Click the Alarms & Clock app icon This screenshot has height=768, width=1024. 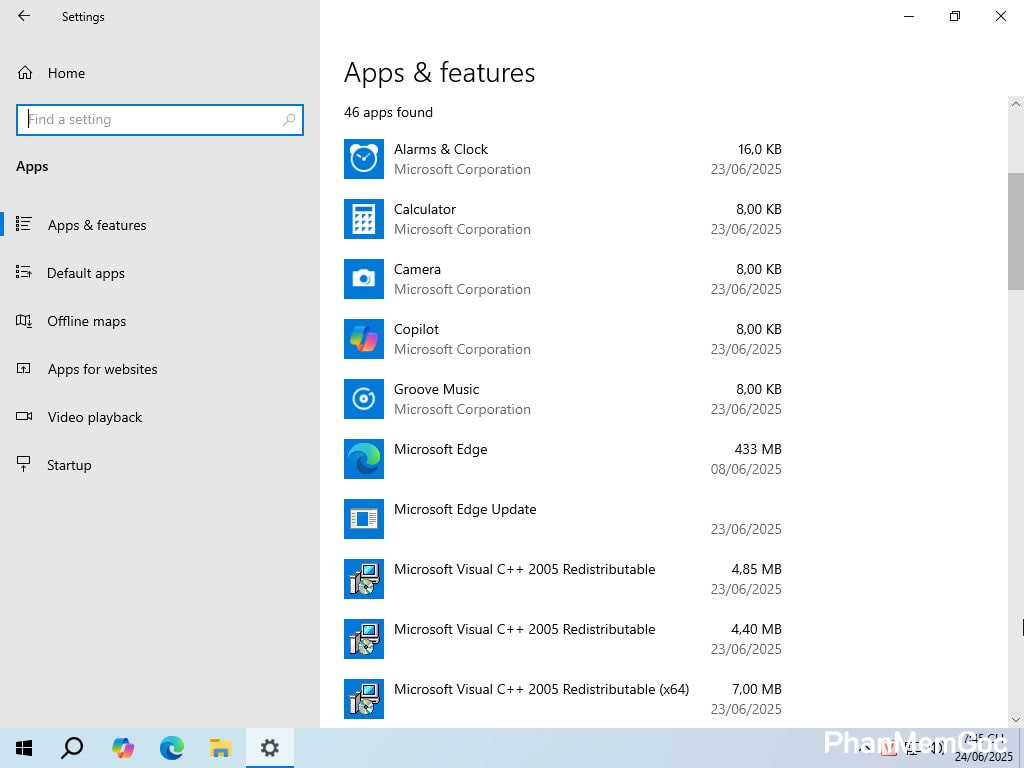[363, 159]
